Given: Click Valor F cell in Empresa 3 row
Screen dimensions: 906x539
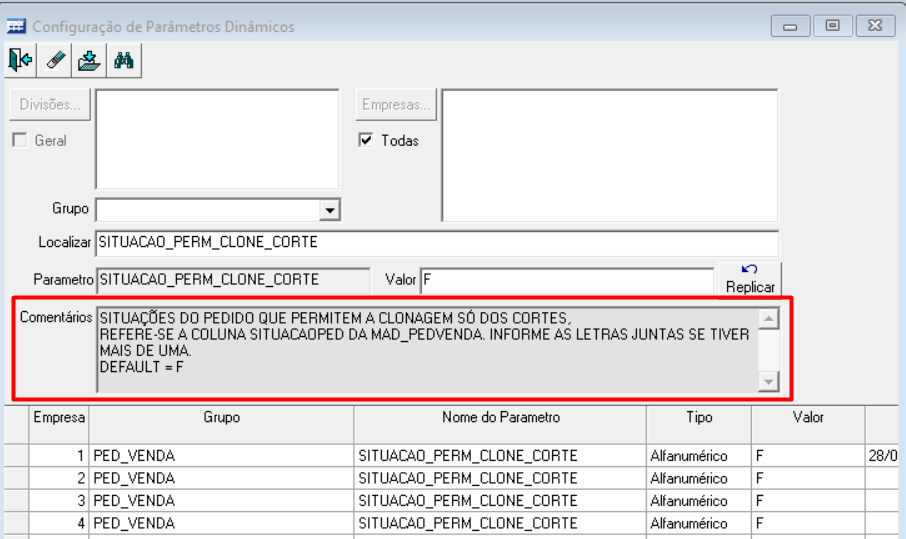Looking at the screenshot, I should (x=808, y=501).
